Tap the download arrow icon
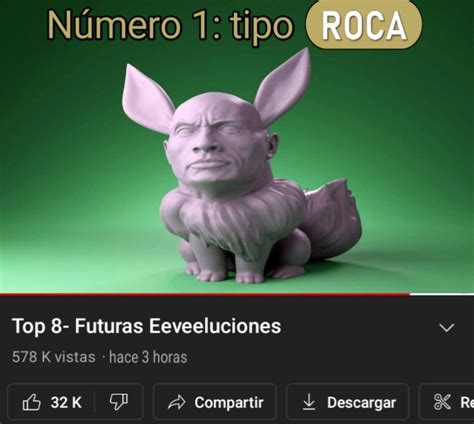474x424 pixels. (x=309, y=402)
